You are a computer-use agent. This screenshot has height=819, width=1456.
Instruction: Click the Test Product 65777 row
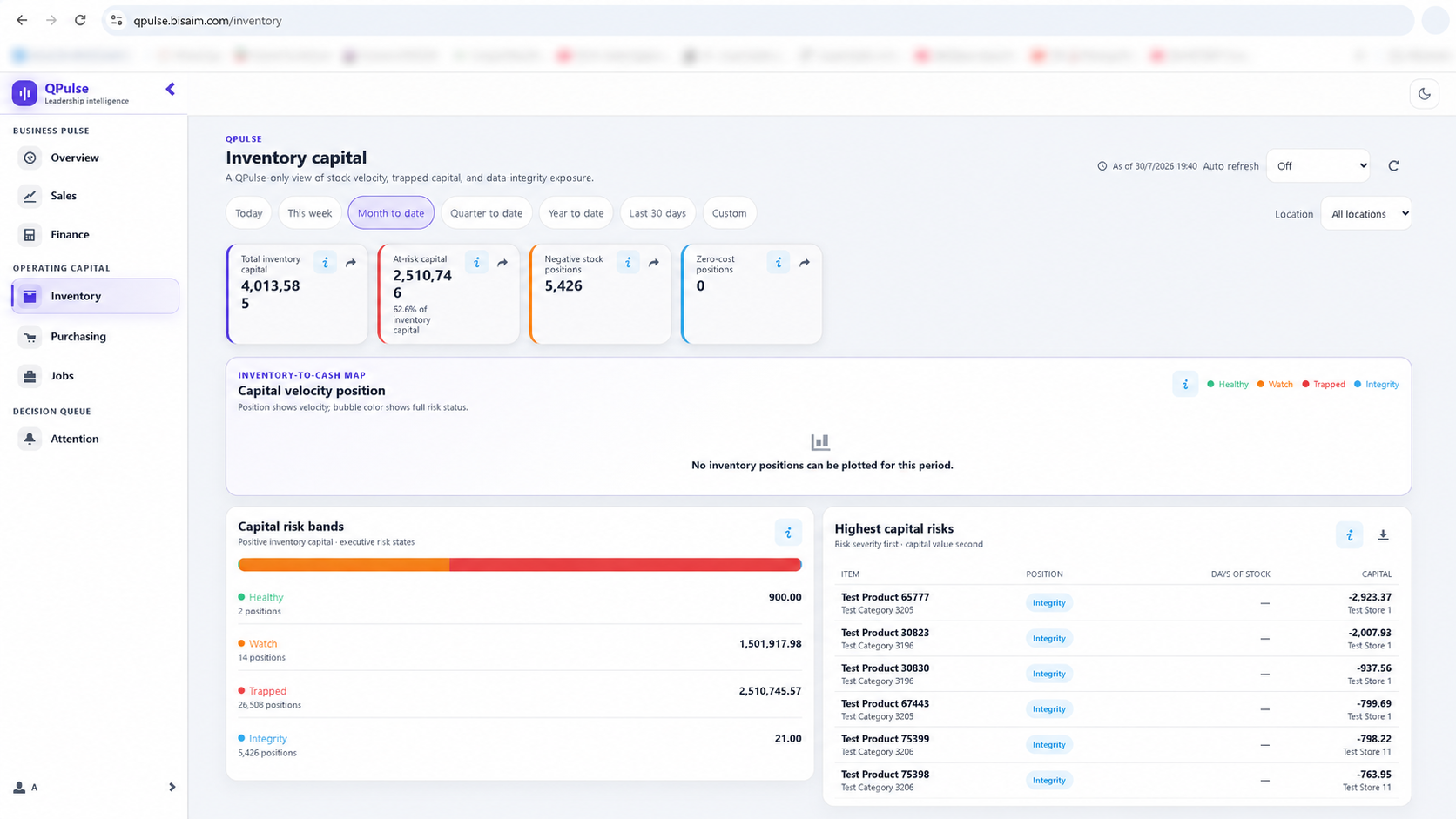1116,602
